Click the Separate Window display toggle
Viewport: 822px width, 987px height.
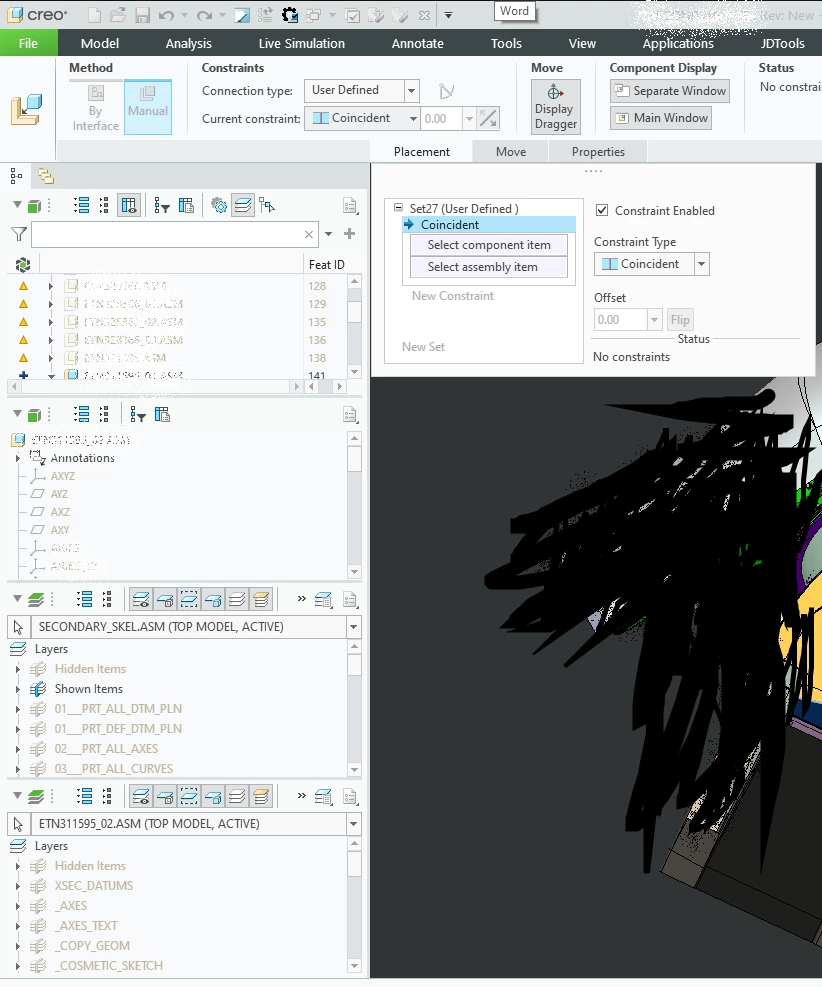[x=669, y=90]
